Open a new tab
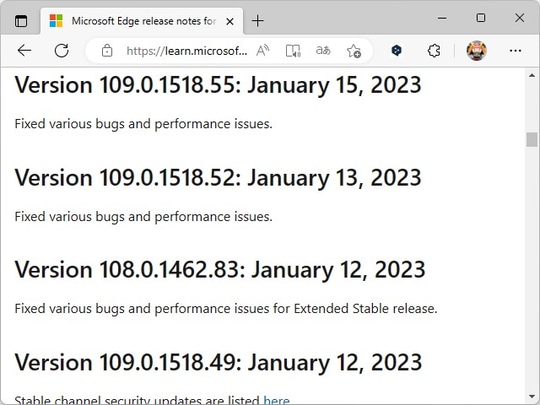This screenshot has width=540, height=405. coord(258,21)
